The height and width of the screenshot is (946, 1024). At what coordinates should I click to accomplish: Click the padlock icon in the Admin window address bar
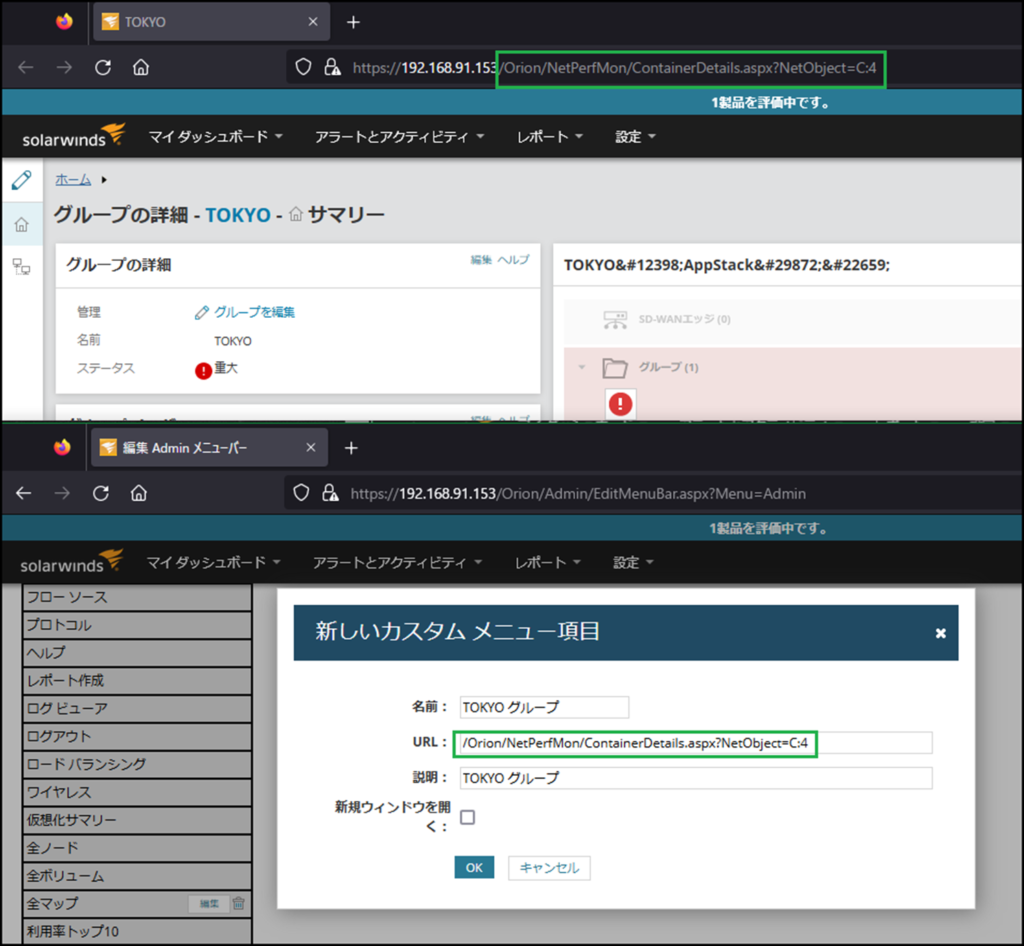coord(330,493)
